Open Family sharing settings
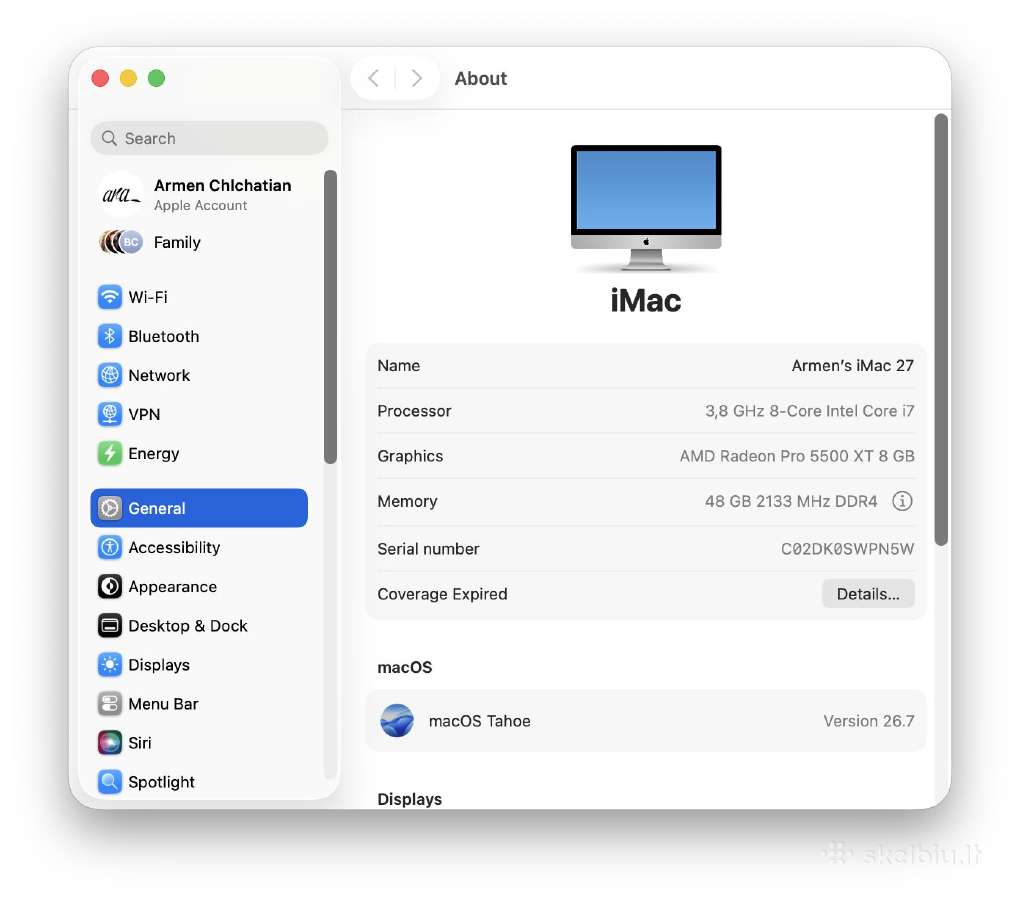The height and width of the screenshot is (900, 1020). [199, 242]
